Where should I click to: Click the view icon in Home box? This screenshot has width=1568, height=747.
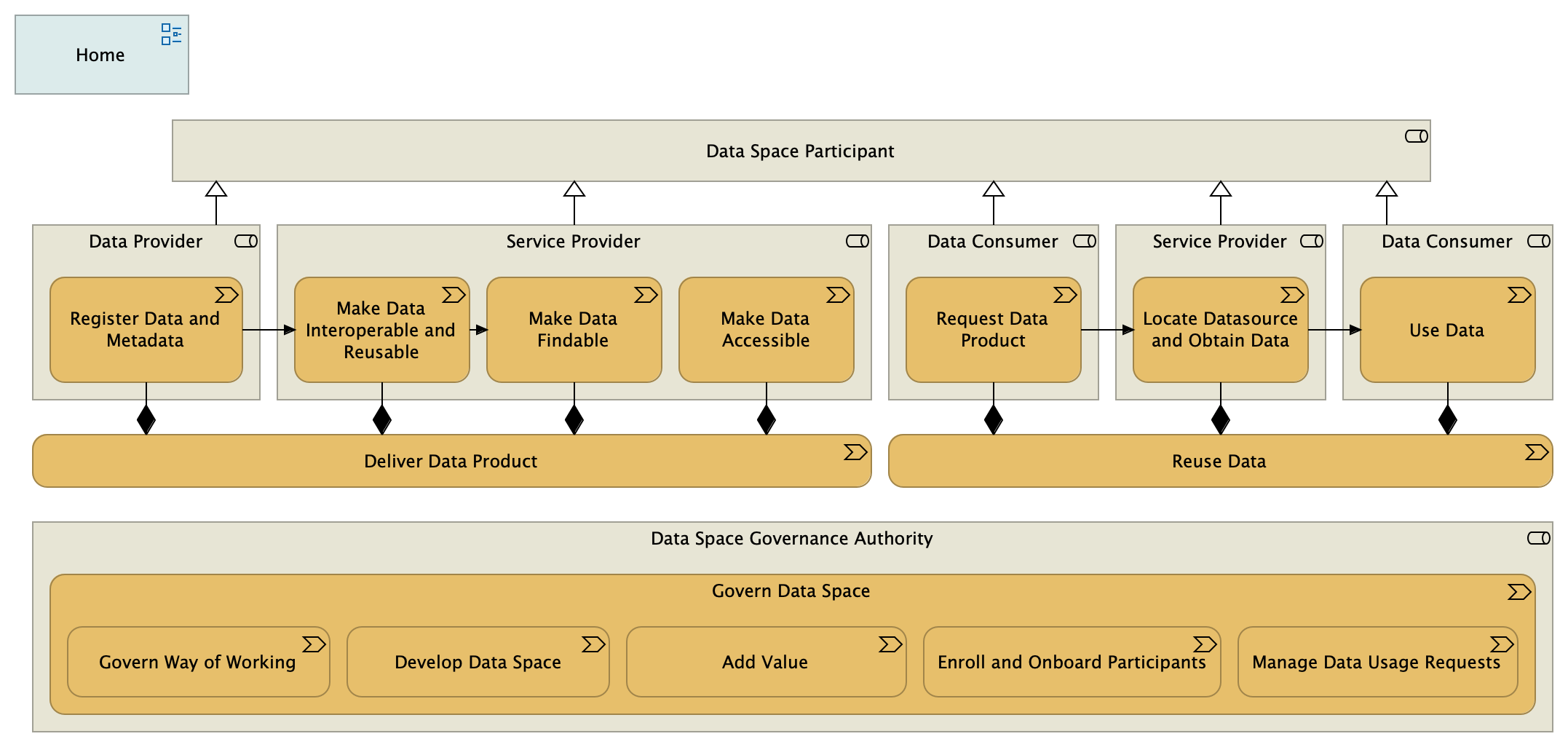pyautogui.click(x=171, y=34)
